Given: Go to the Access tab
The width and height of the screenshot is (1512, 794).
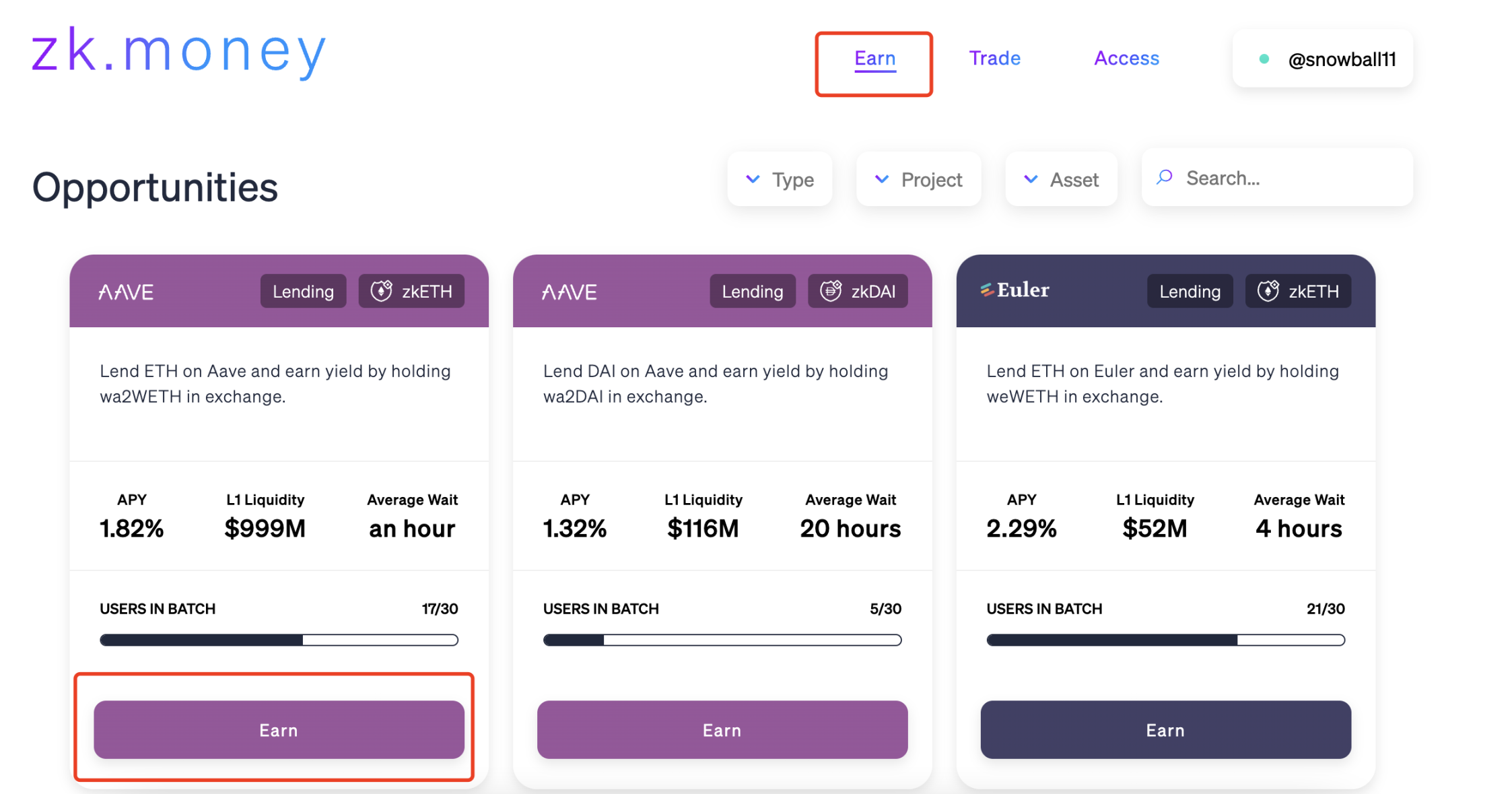Looking at the screenshot, I should point(1126,59).
